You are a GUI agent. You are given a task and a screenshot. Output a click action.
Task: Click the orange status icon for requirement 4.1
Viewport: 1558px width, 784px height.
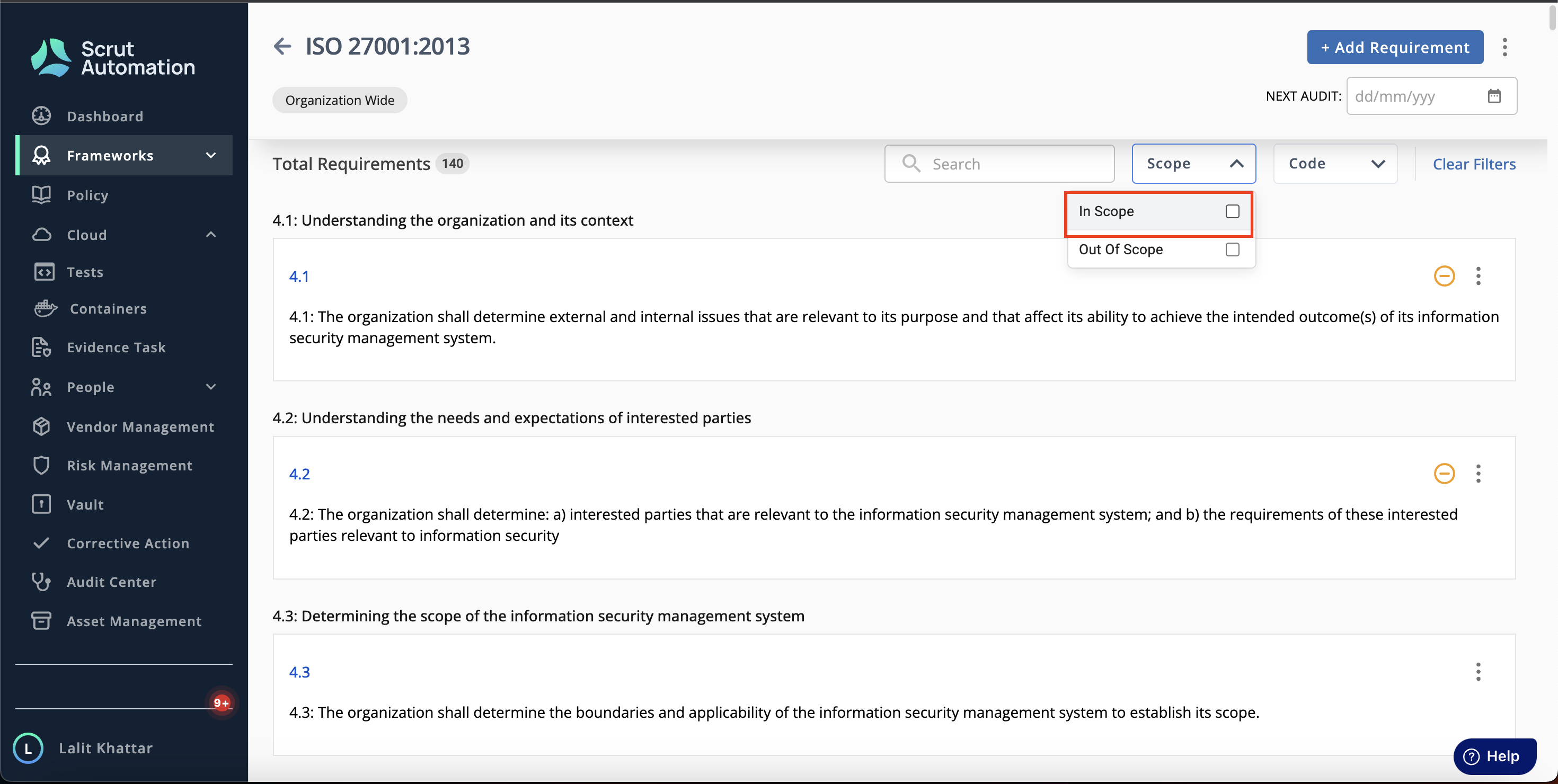click(x=1444, y=276)
